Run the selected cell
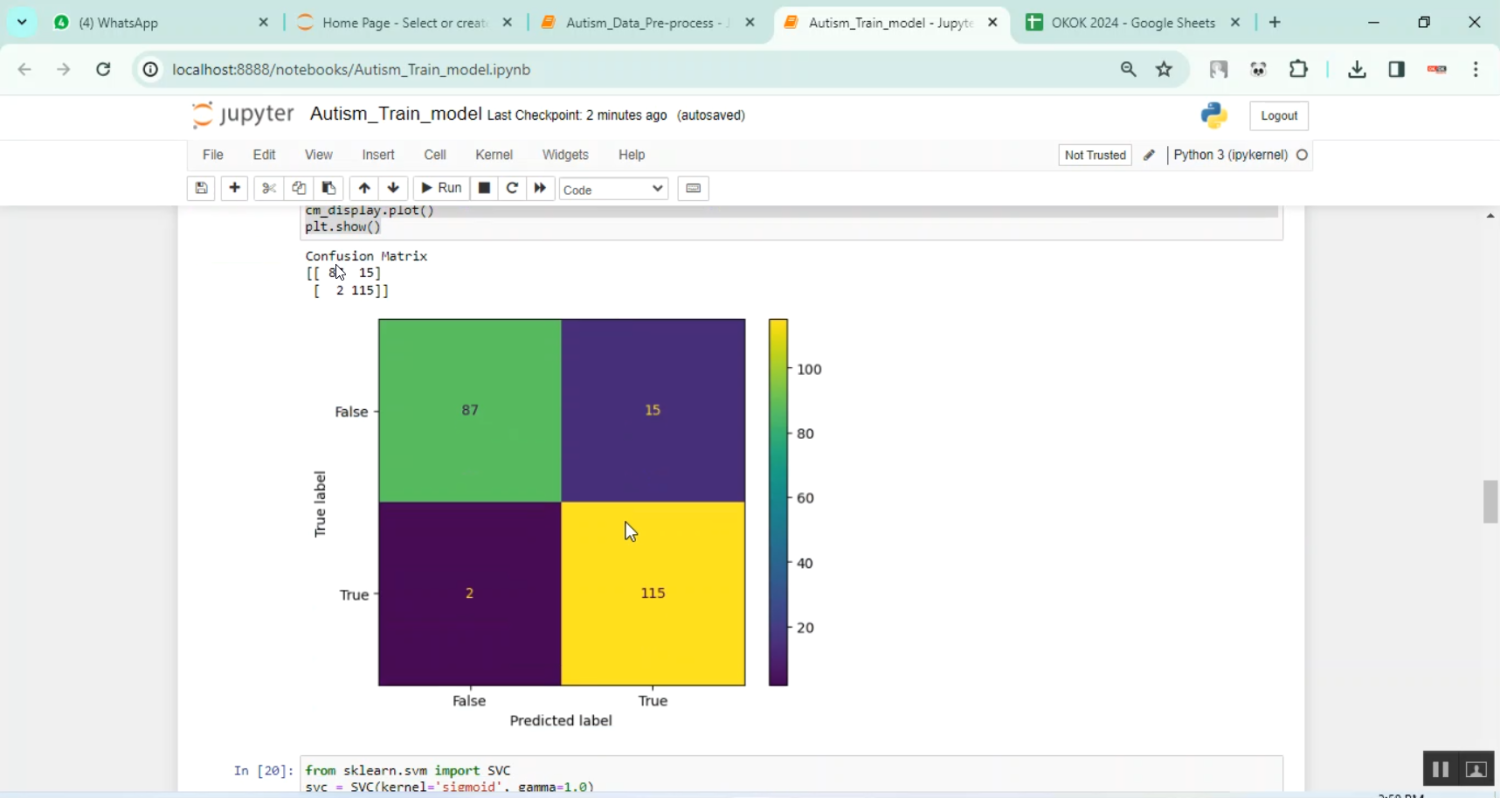Viewport: 1500px width, 798px height. point(441,188)
